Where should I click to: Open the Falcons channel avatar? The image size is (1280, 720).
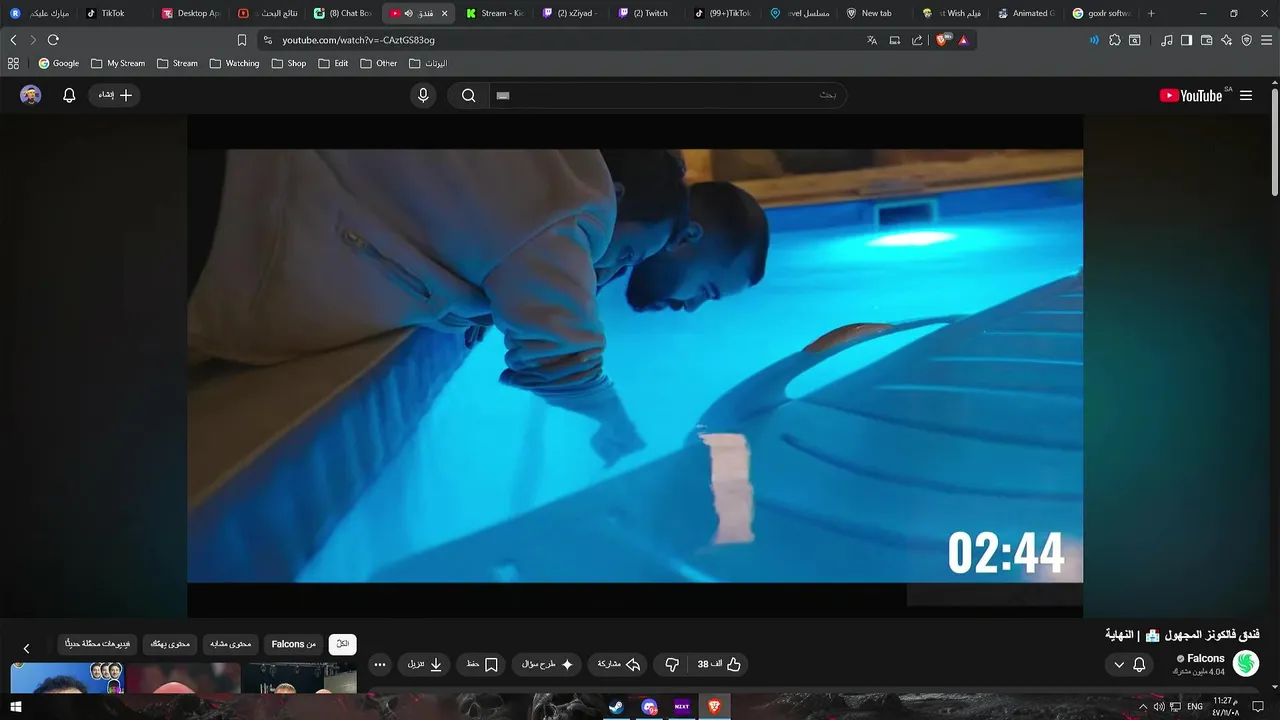(x=1246, y=663)
